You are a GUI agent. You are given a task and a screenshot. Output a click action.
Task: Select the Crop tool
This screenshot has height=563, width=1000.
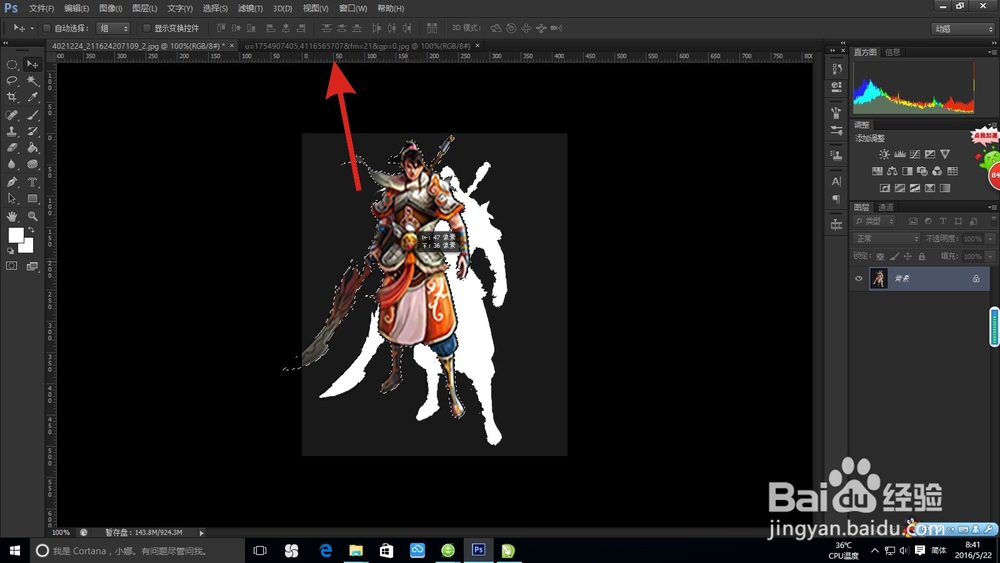11,97
